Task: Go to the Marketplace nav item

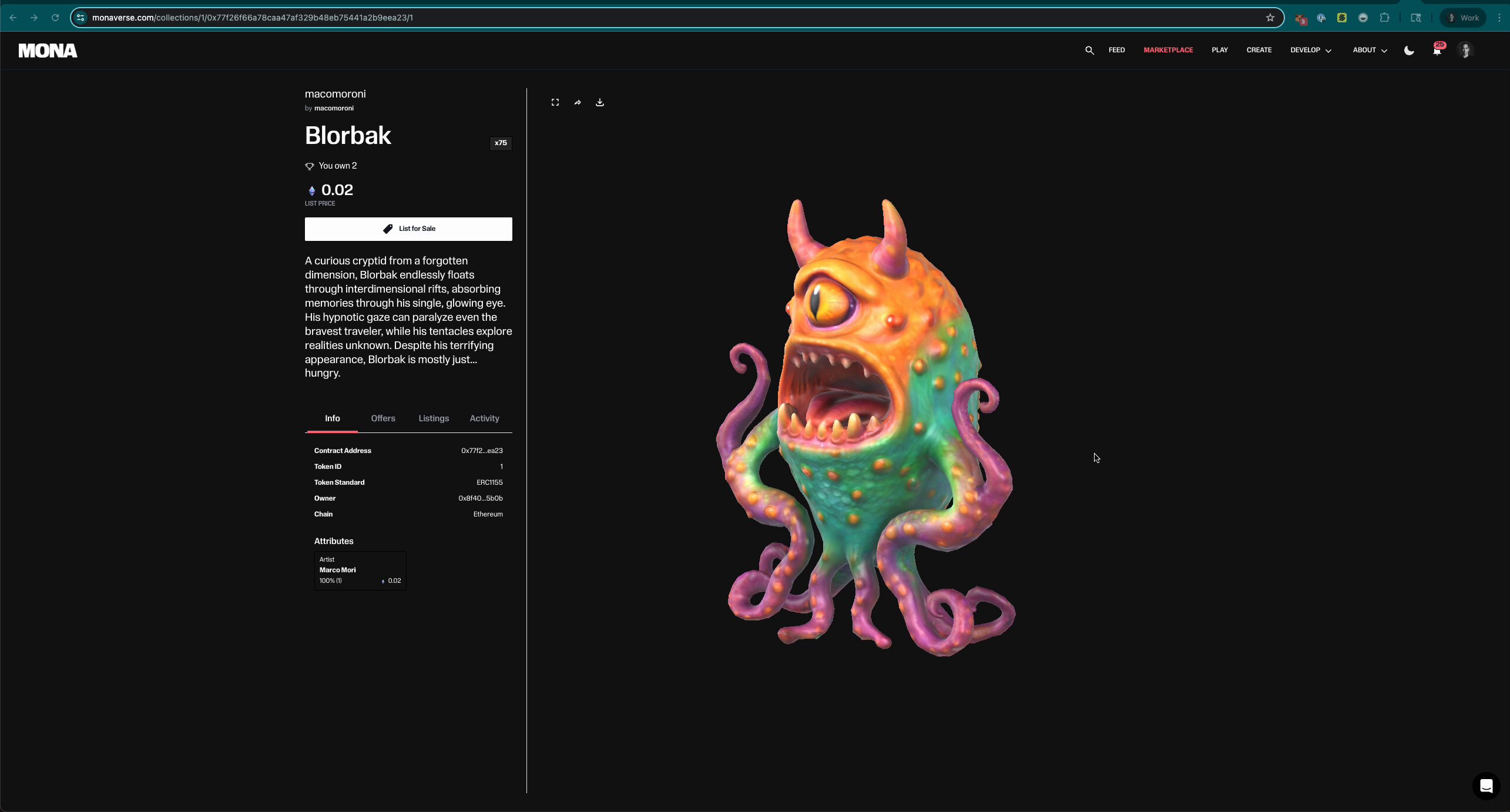Action: pos(1167,51)
